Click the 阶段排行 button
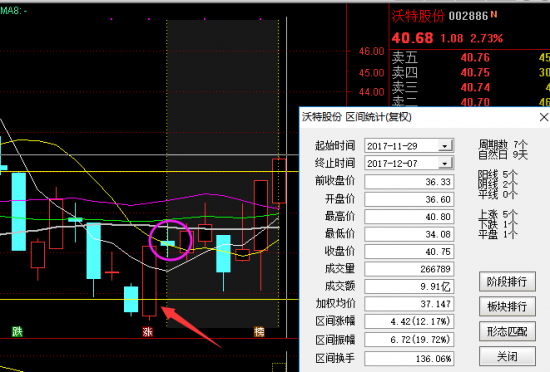The image size is (550, 372). [x=507, y=281]
